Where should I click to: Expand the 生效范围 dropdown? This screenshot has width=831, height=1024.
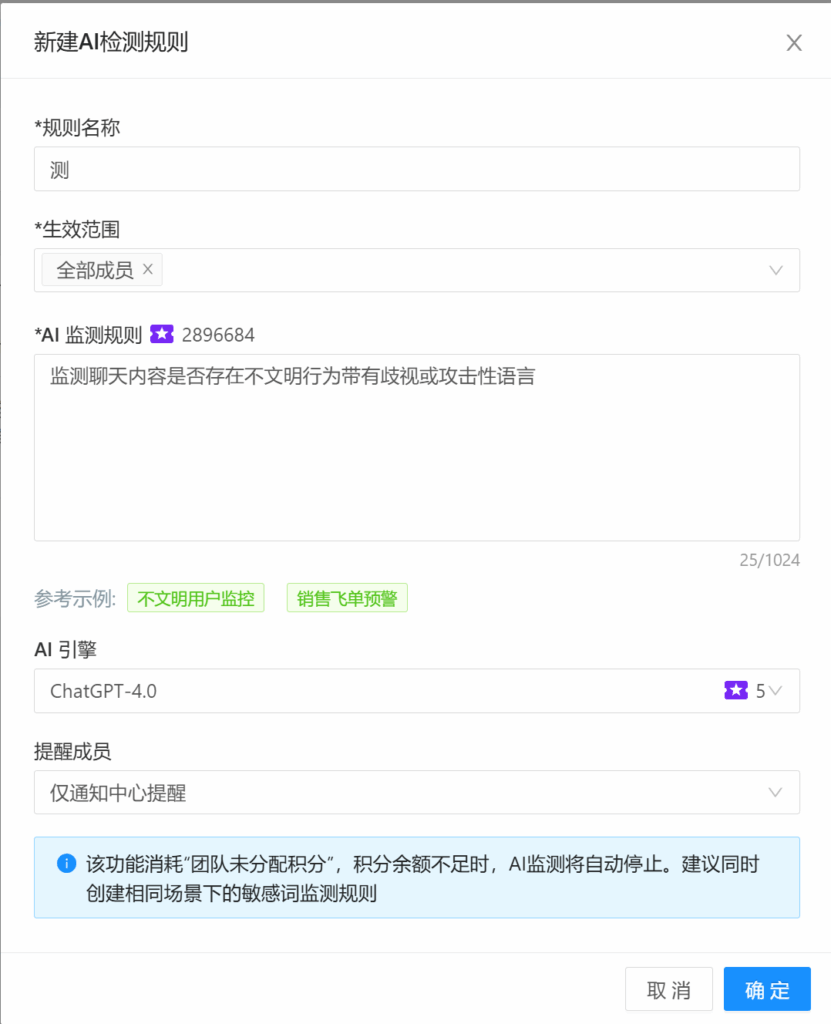(775, 269)
